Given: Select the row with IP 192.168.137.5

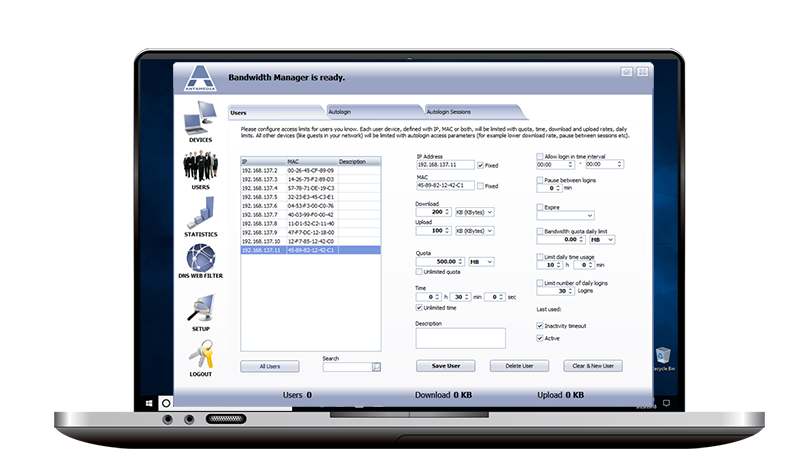Looking at the screenshot, I should 311,197.
